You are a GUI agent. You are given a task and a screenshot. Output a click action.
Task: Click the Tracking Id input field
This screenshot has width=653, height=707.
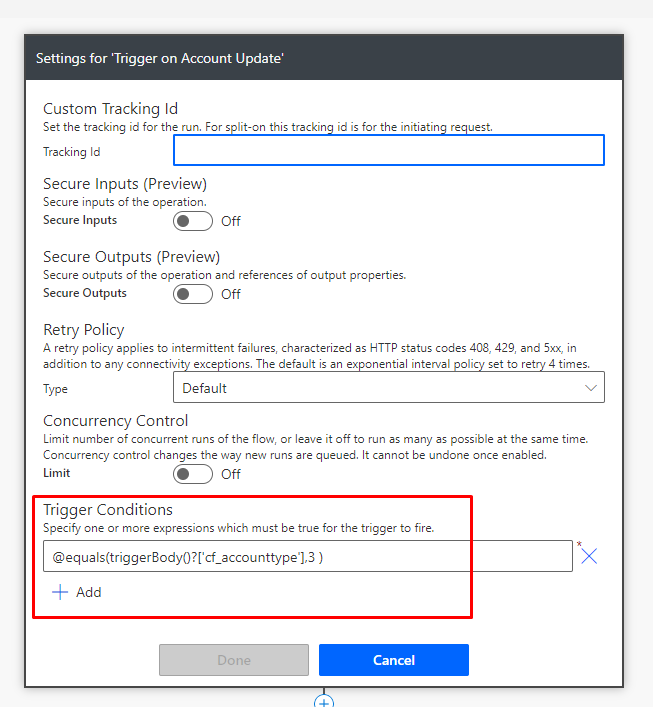pos(389,150)
